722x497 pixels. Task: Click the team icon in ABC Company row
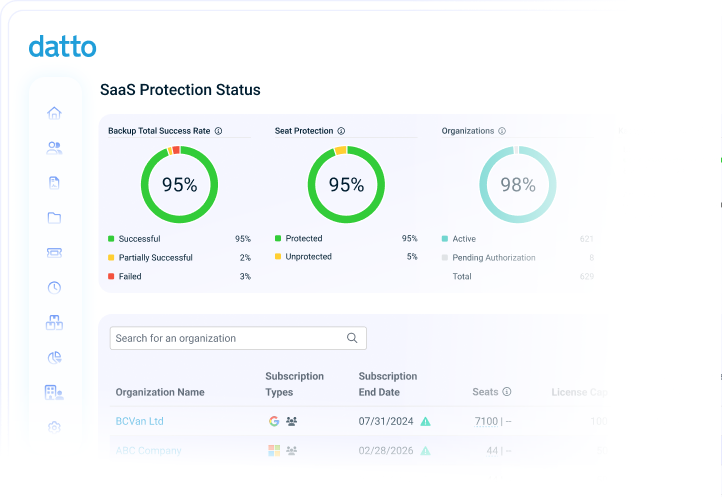coord(291,450)
